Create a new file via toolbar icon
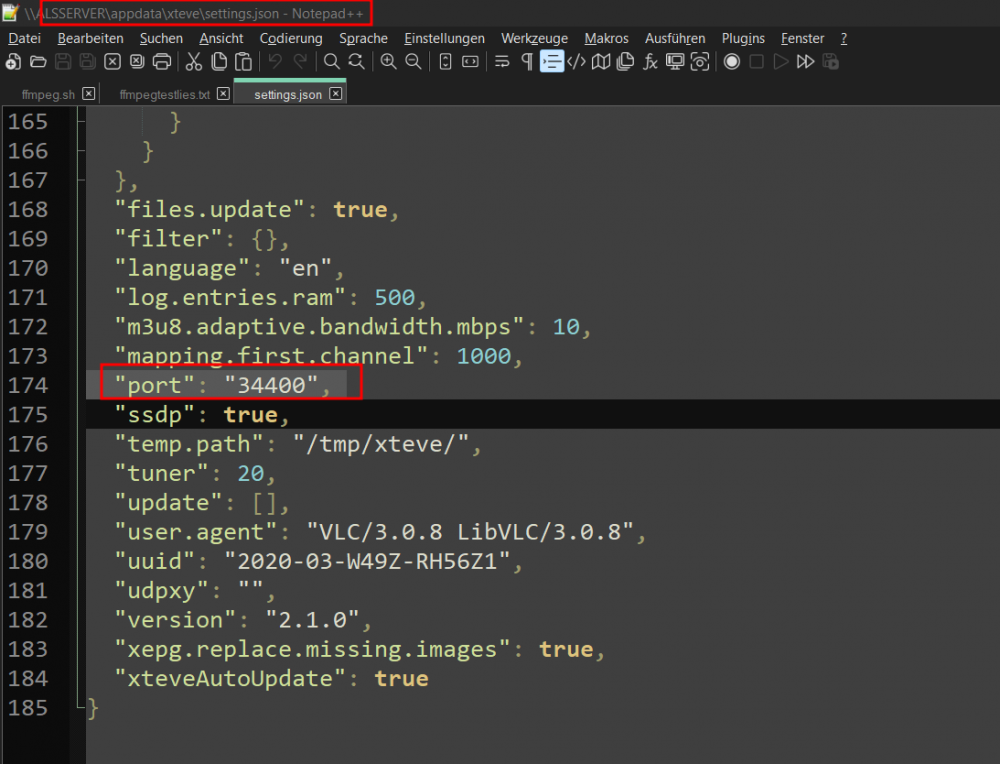This screenshot has height=764, width=1000. click(x=13, y=62)
